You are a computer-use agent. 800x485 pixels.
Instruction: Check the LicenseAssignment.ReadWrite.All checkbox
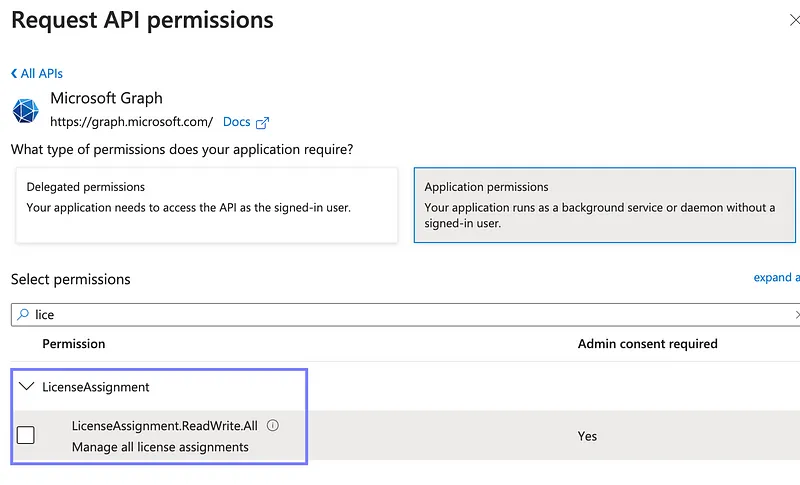point(26,435)
